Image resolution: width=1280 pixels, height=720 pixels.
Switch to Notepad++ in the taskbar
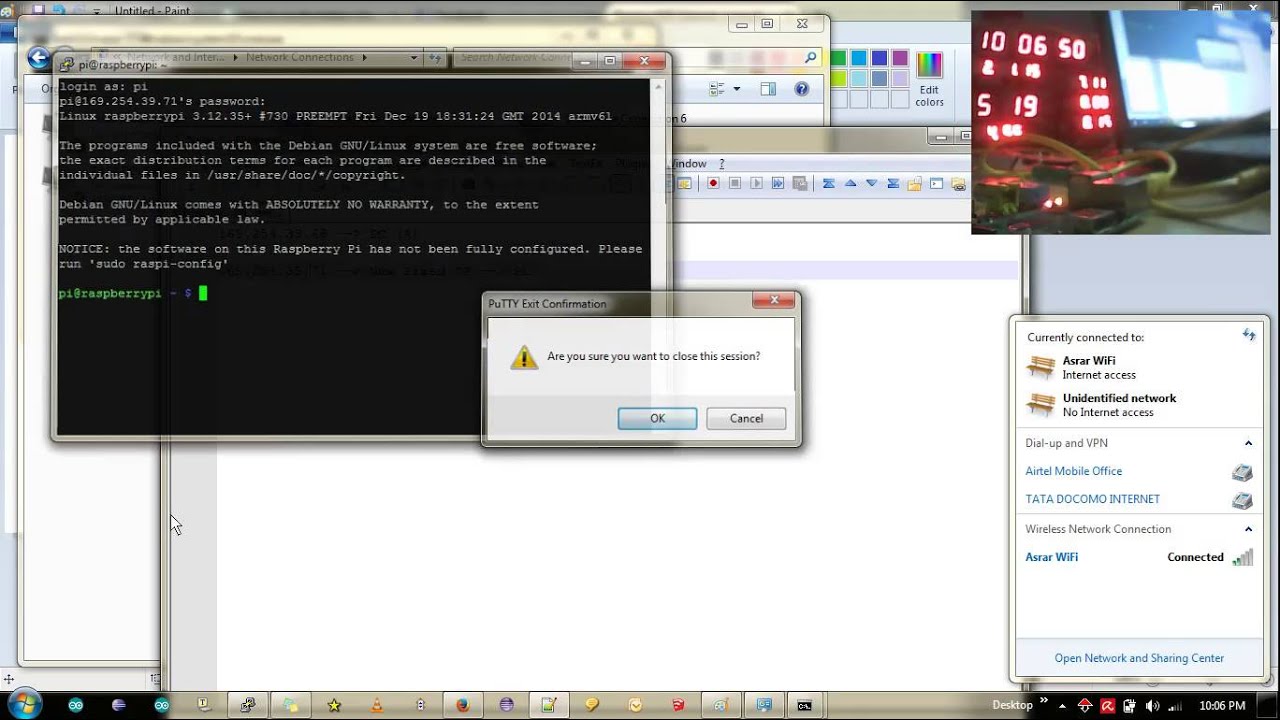coord(548,705)
